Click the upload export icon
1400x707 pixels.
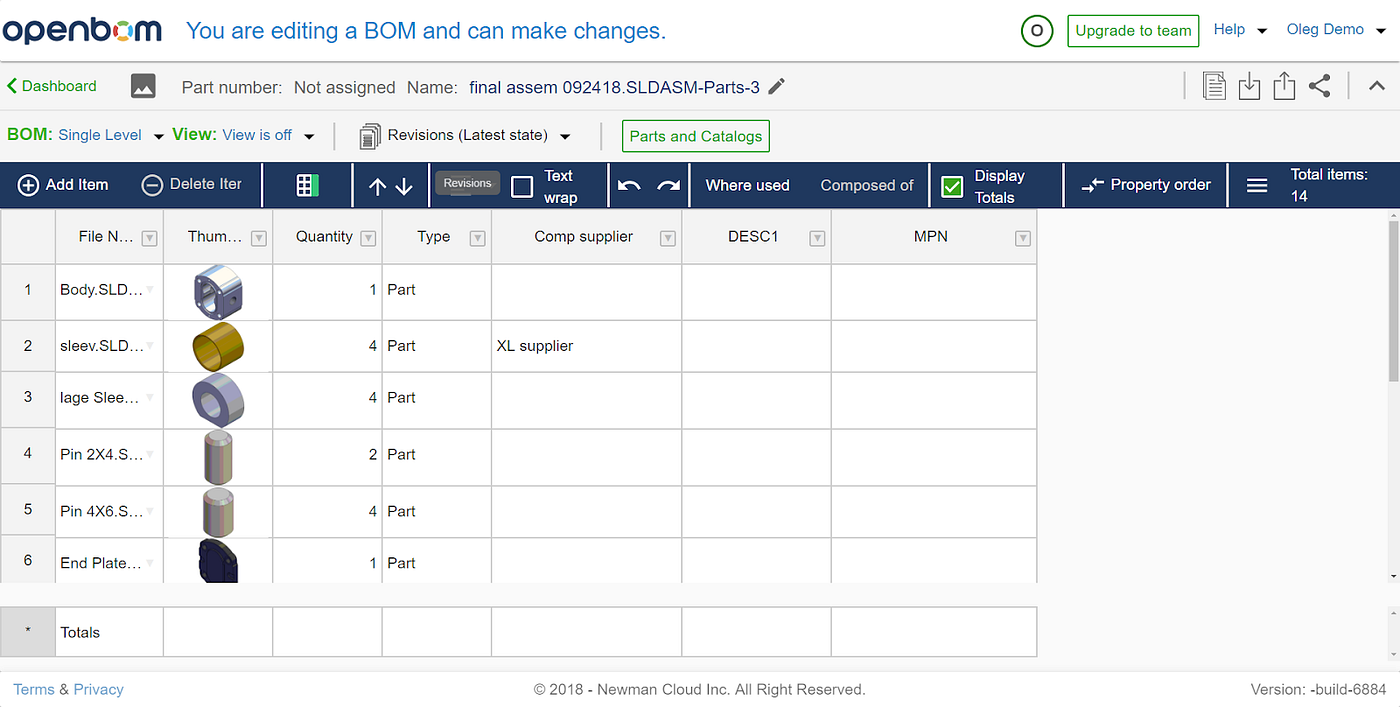[x=1284, y=86]
